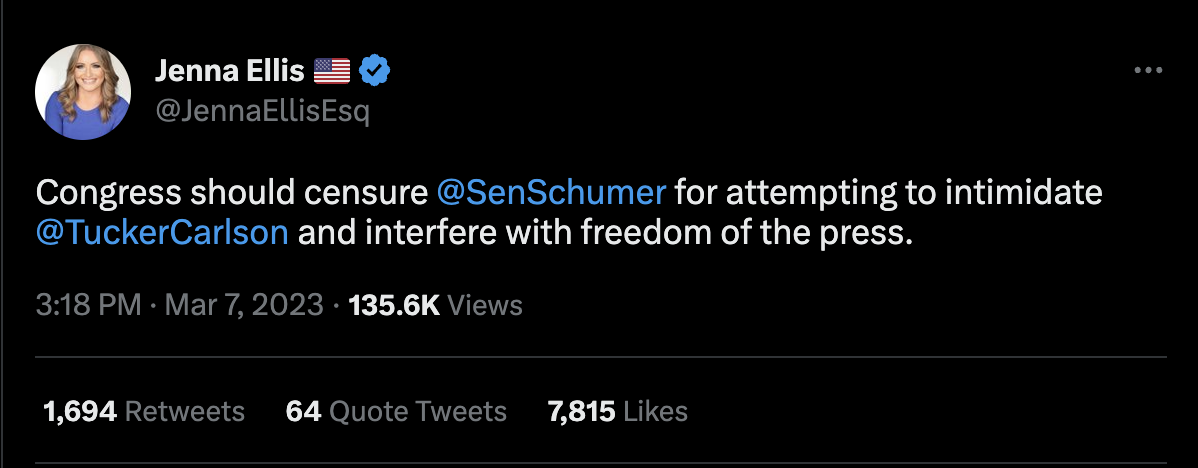
Task: Click the Jenna Ellis display name
Action: click(x=229, y=71)
